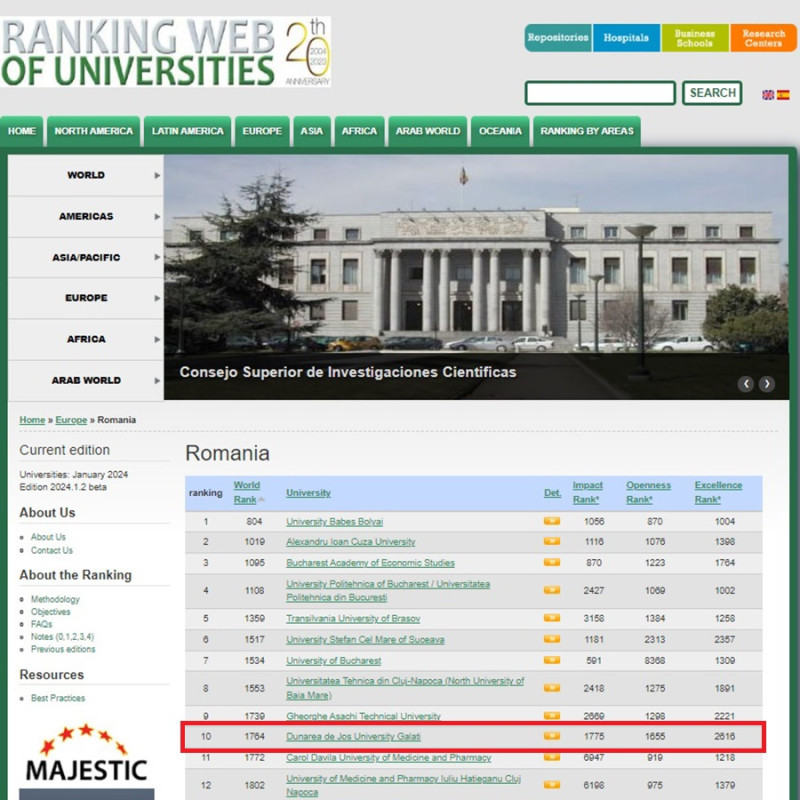
Task: Open details icon for Bucharest Academy of Economic Studies
Action: point(552,562)
